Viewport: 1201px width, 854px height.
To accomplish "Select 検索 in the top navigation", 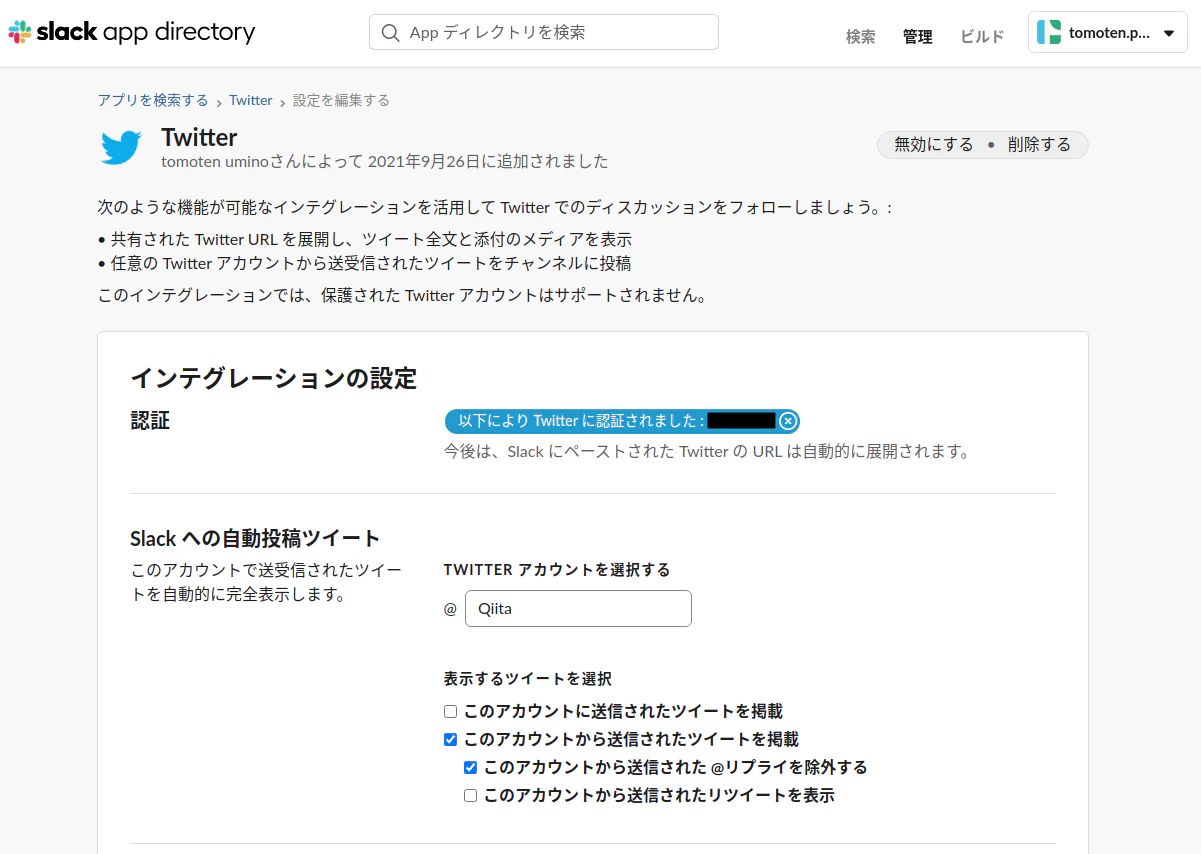I will [860, 36].
